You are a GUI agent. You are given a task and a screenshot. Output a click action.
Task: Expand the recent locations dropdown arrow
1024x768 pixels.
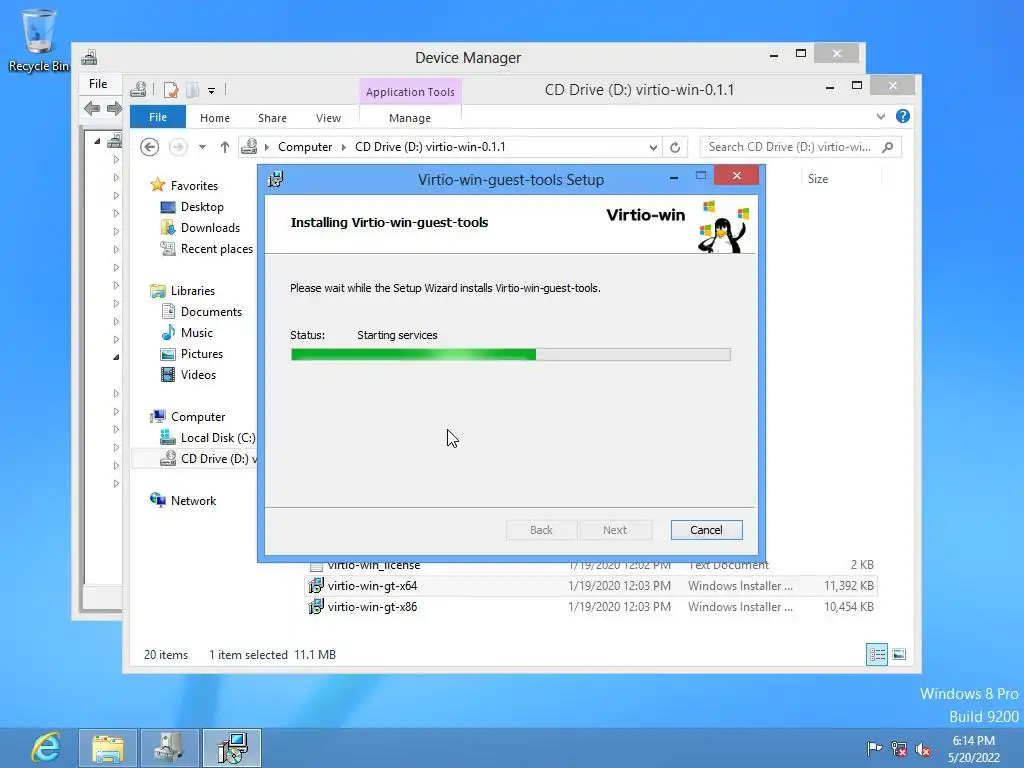click(x=202, y=147)
